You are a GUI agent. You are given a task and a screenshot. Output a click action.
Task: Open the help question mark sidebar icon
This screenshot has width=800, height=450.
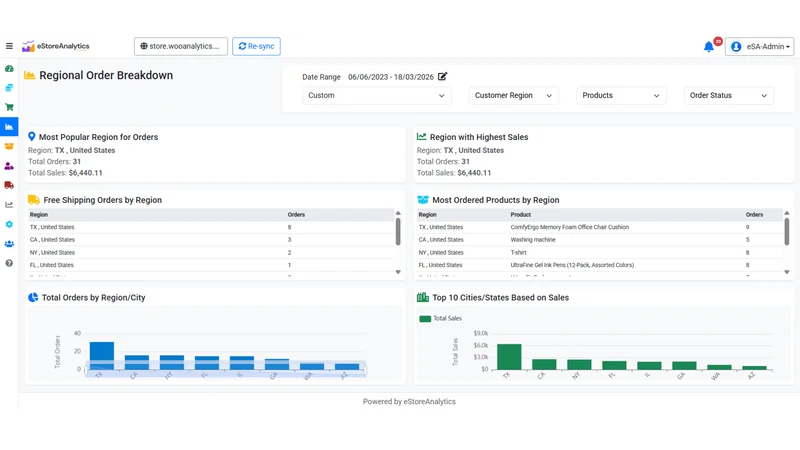click(9, 263)
